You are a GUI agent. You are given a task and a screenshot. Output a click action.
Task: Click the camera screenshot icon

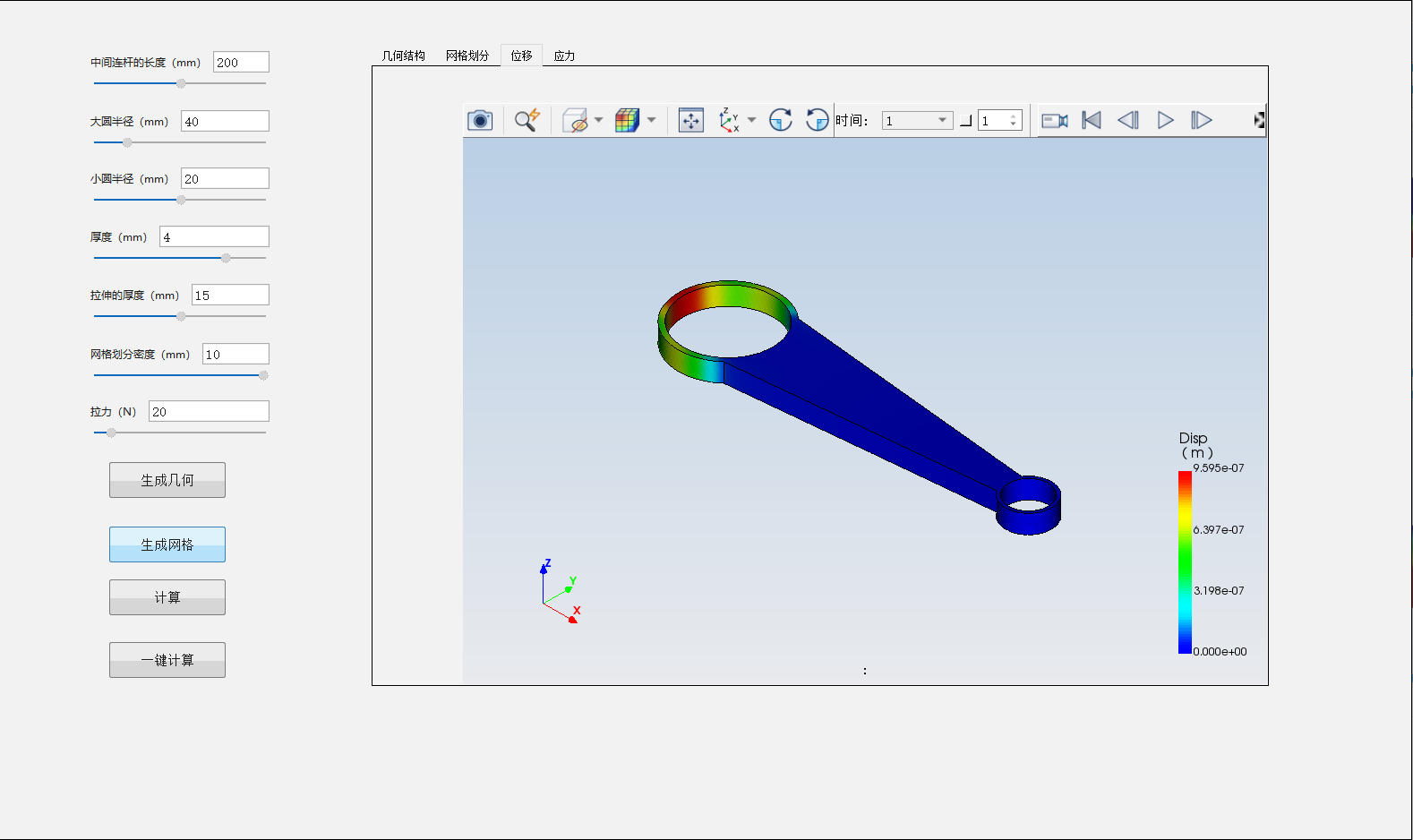480,120
